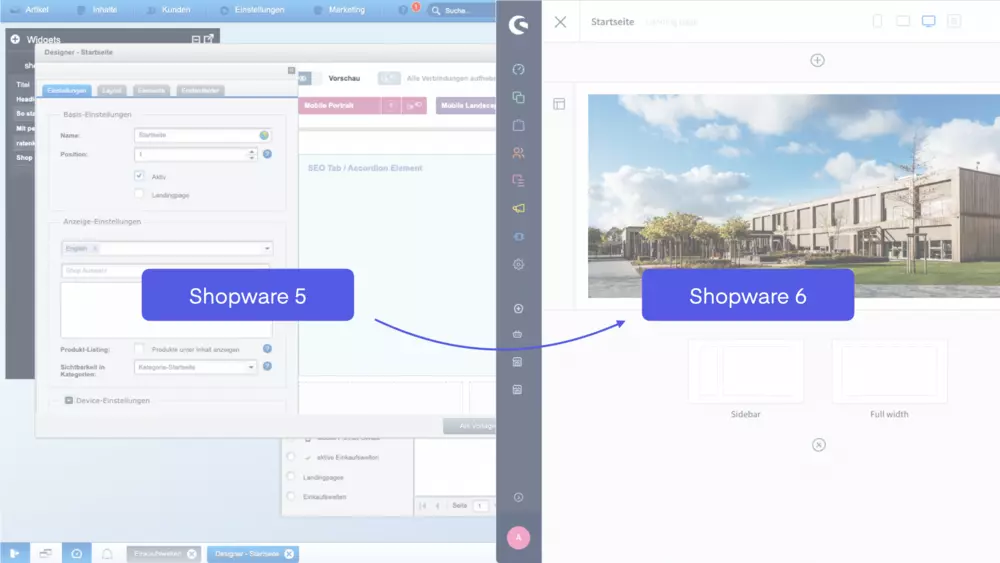
Task: Open the Shopware 6 dashboard icon in sidebar
Action: coord(518,69)
